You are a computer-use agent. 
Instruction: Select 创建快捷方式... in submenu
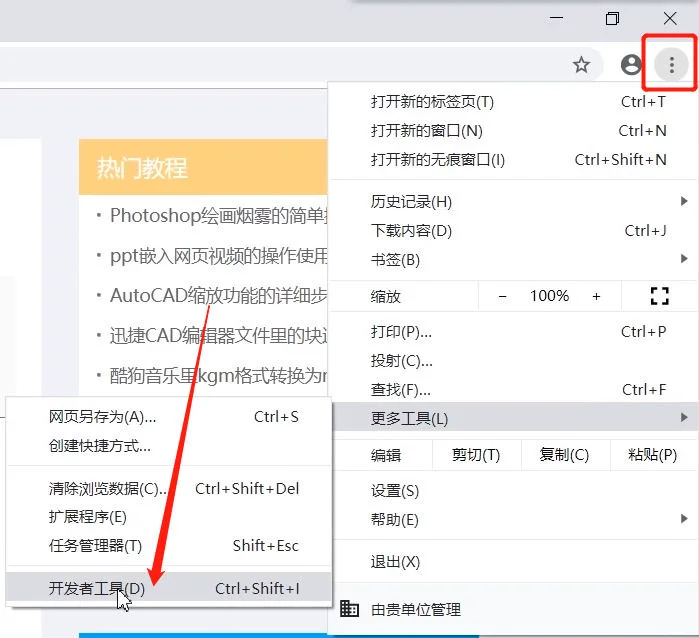(x=169, y=446)
